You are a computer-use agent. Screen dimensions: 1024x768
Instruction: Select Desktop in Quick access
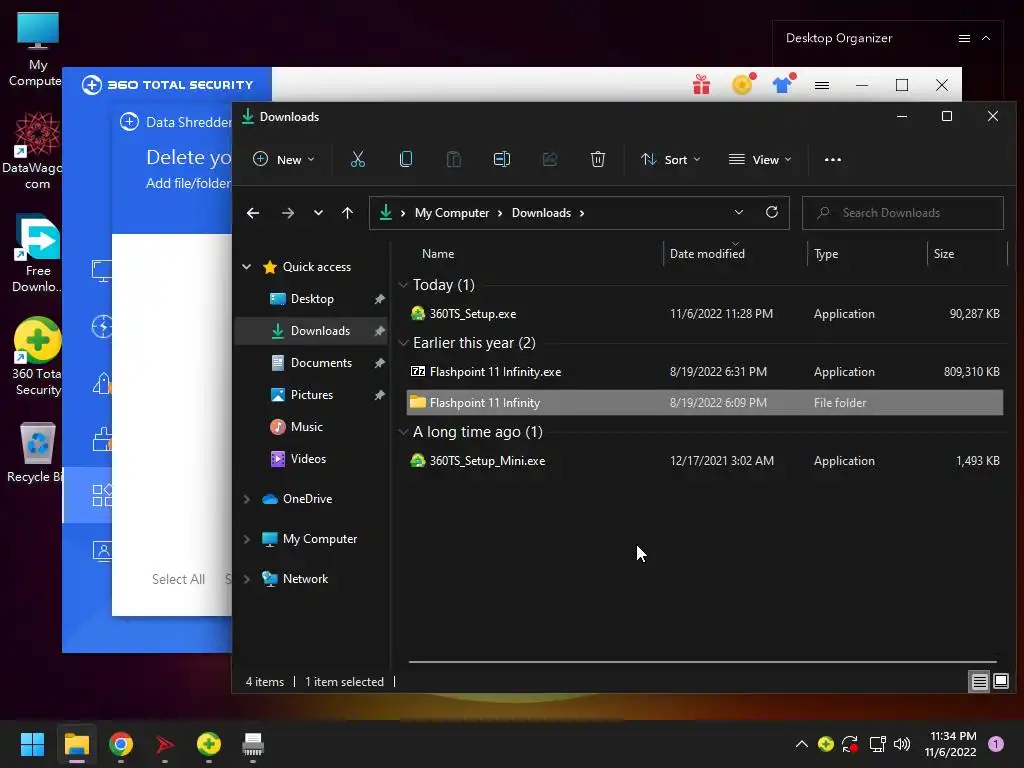tap(312, 298)
